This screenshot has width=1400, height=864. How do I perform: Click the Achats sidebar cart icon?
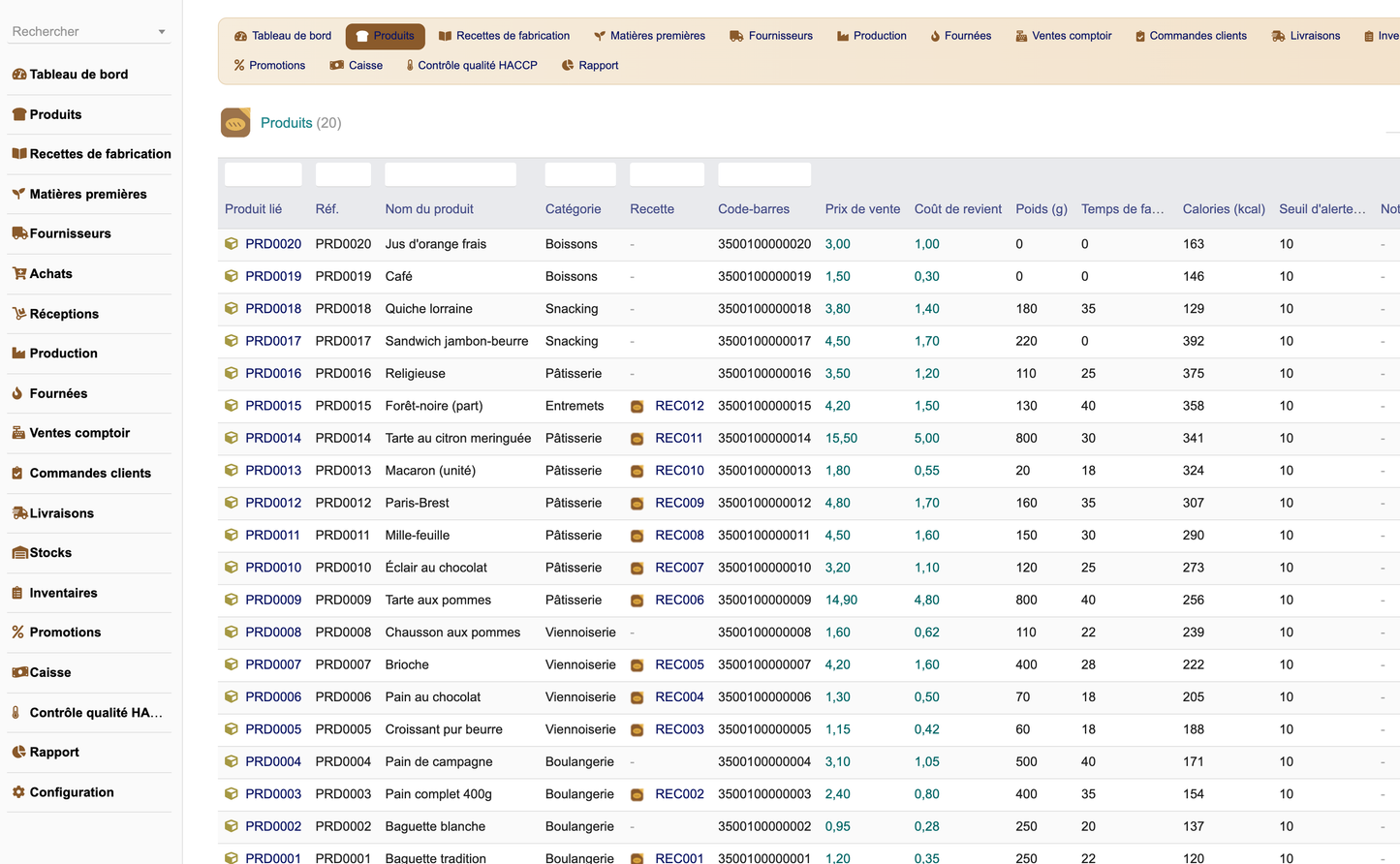18,273
